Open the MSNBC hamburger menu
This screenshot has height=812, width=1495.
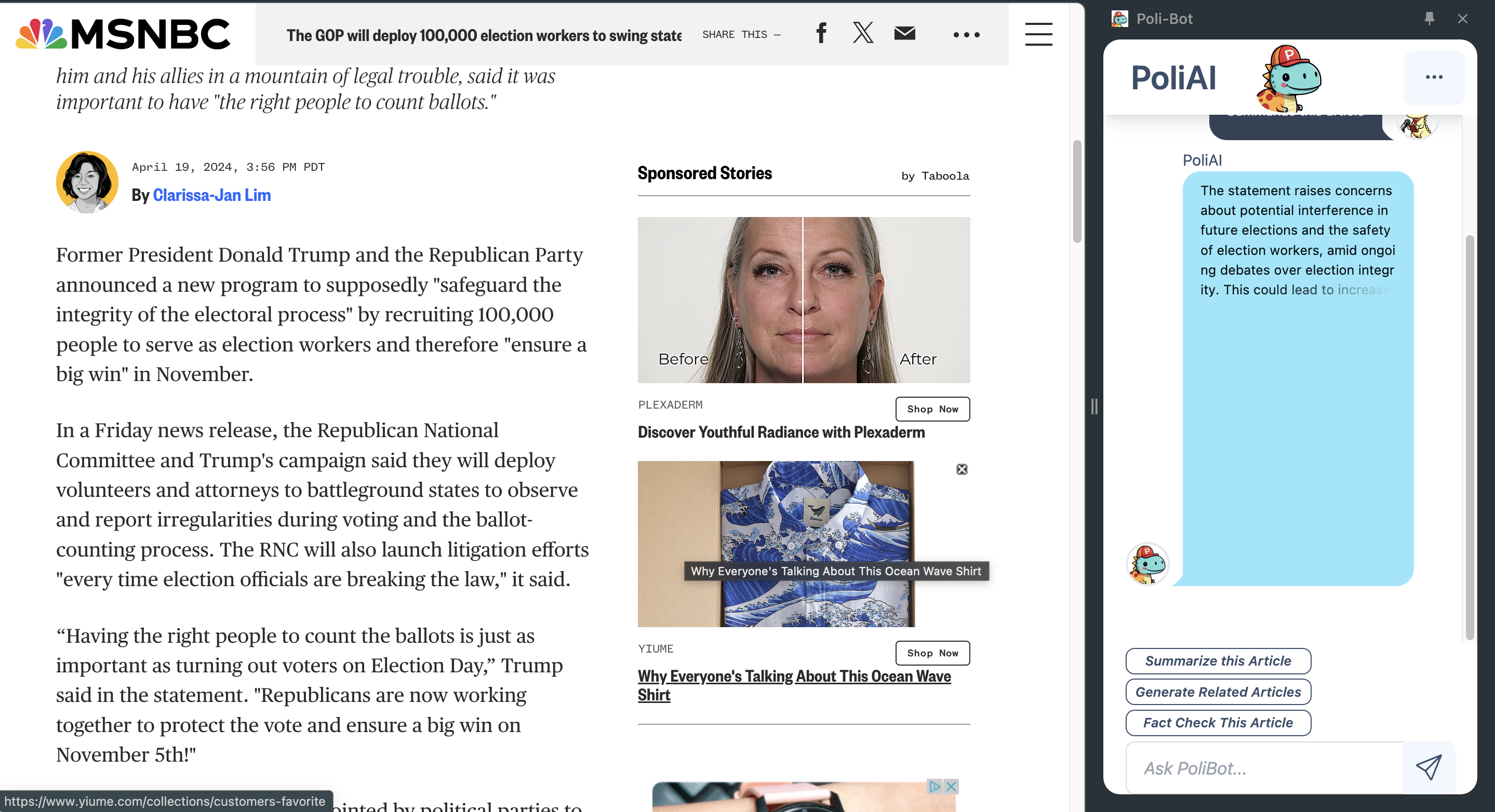click(1038, 34)
